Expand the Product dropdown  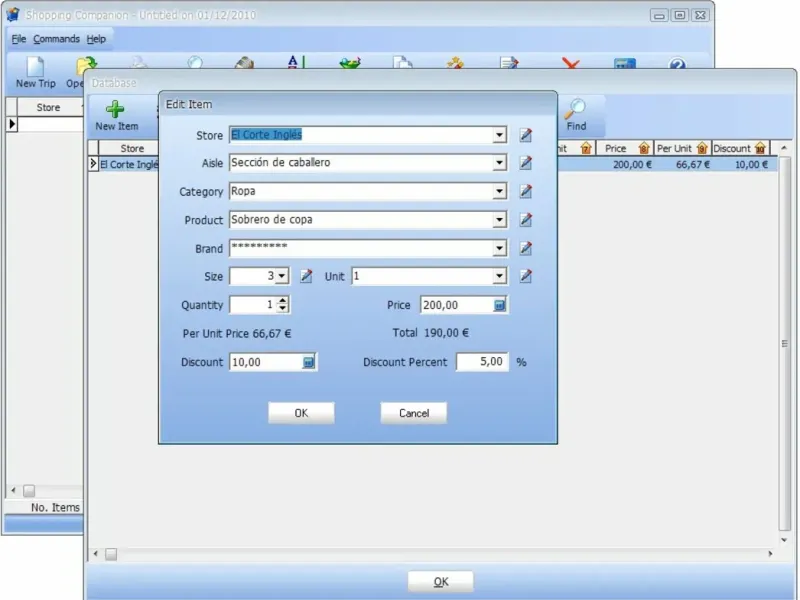(x=499, y=220)
